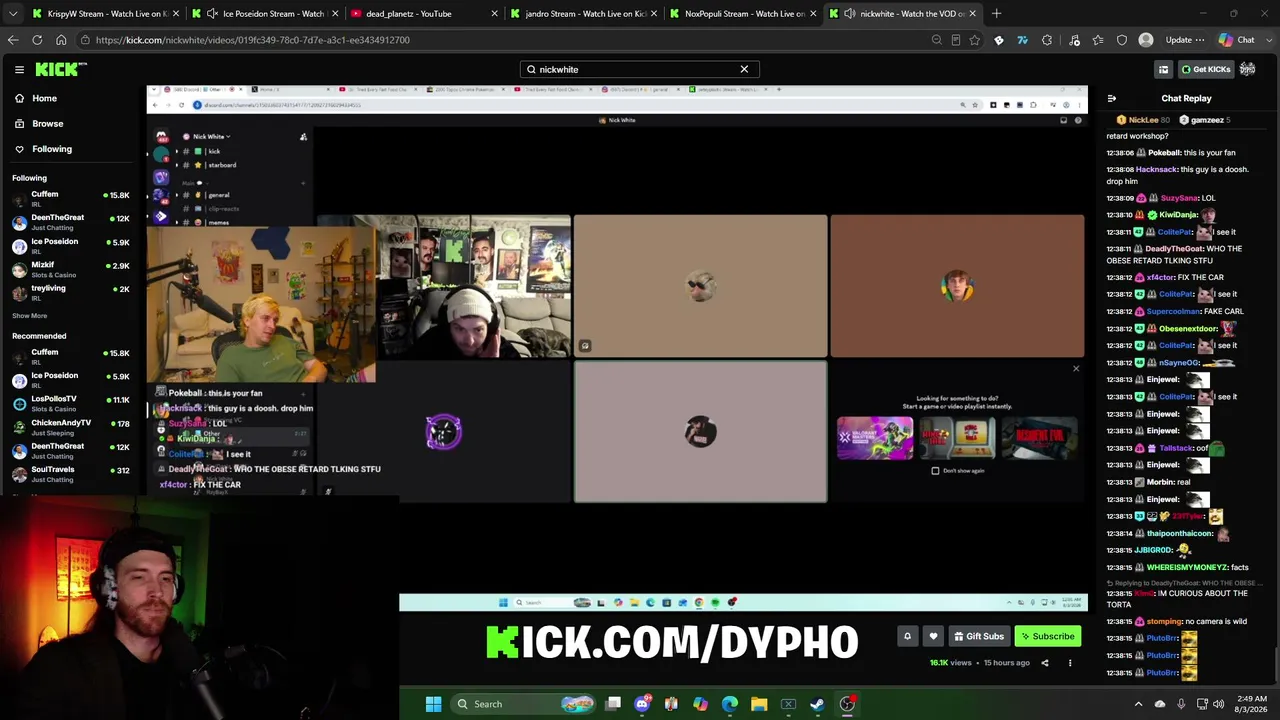Click the Gift Subs button
Viewport: 1280px width, 720px height.
coord(978,636)
